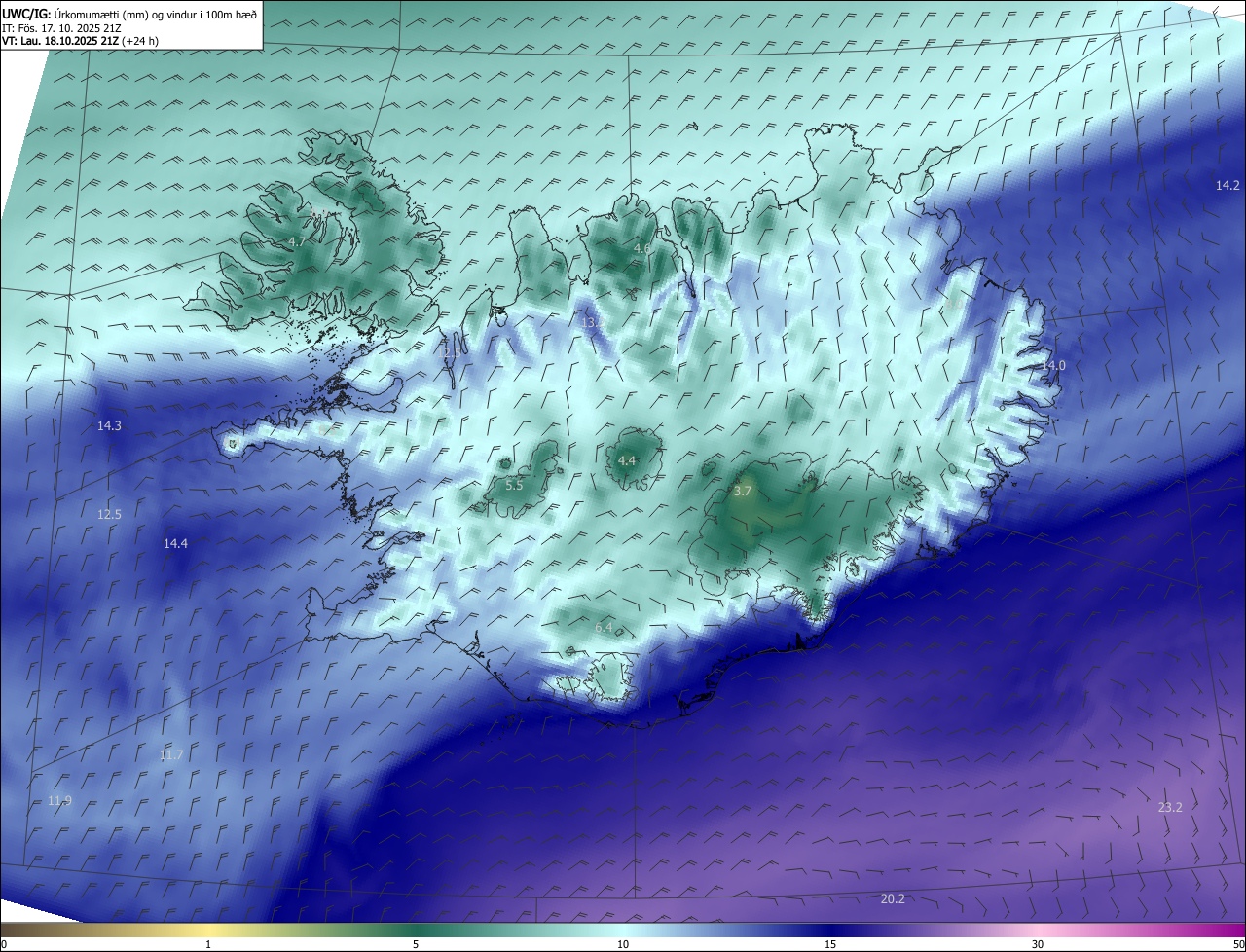The image size is (1246, 952).
Task: Click the 50 tick on the color scale
Action: (x=1238, y=944)
